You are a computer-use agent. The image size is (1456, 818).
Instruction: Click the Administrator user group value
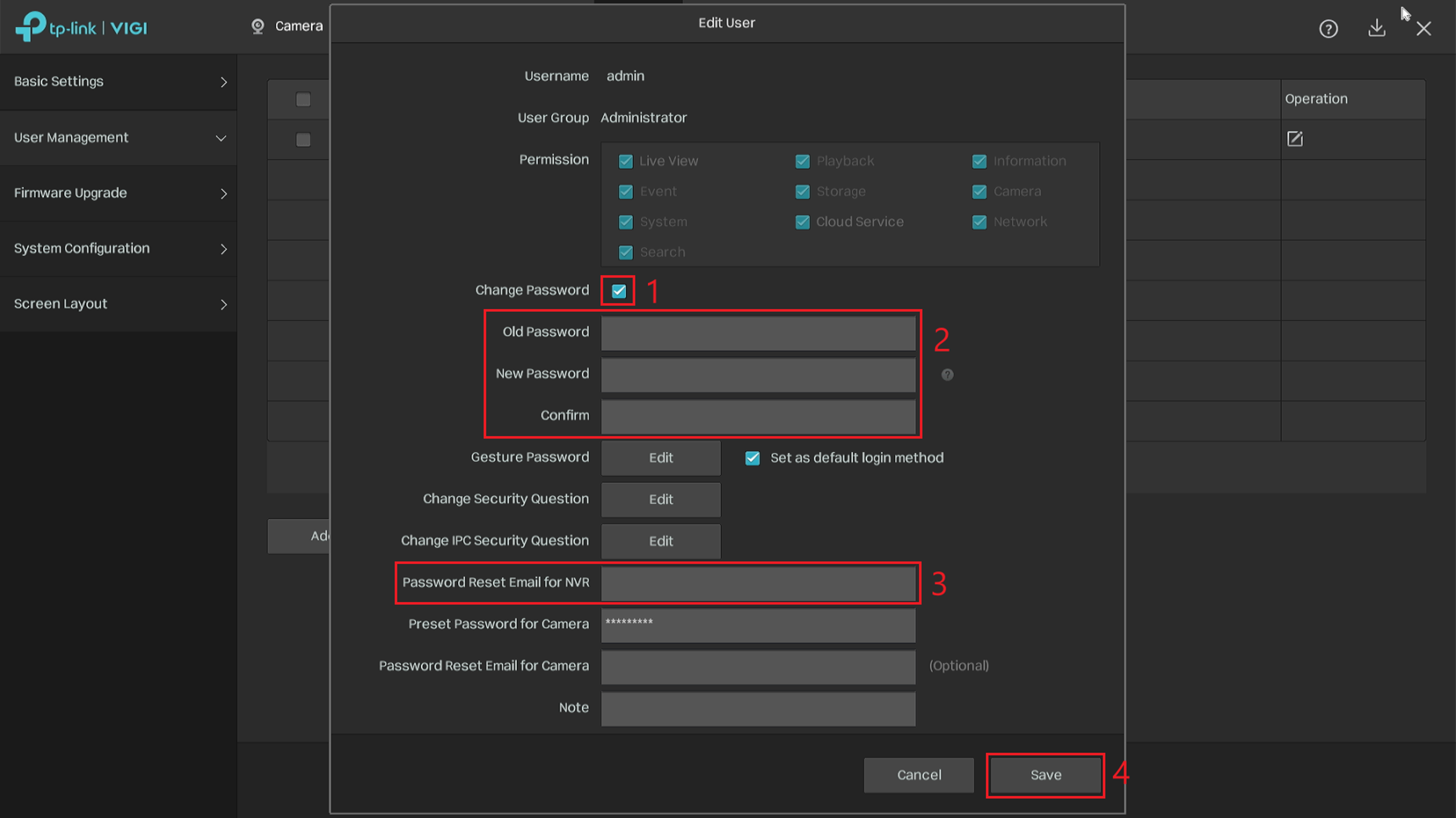pos(643,118)
